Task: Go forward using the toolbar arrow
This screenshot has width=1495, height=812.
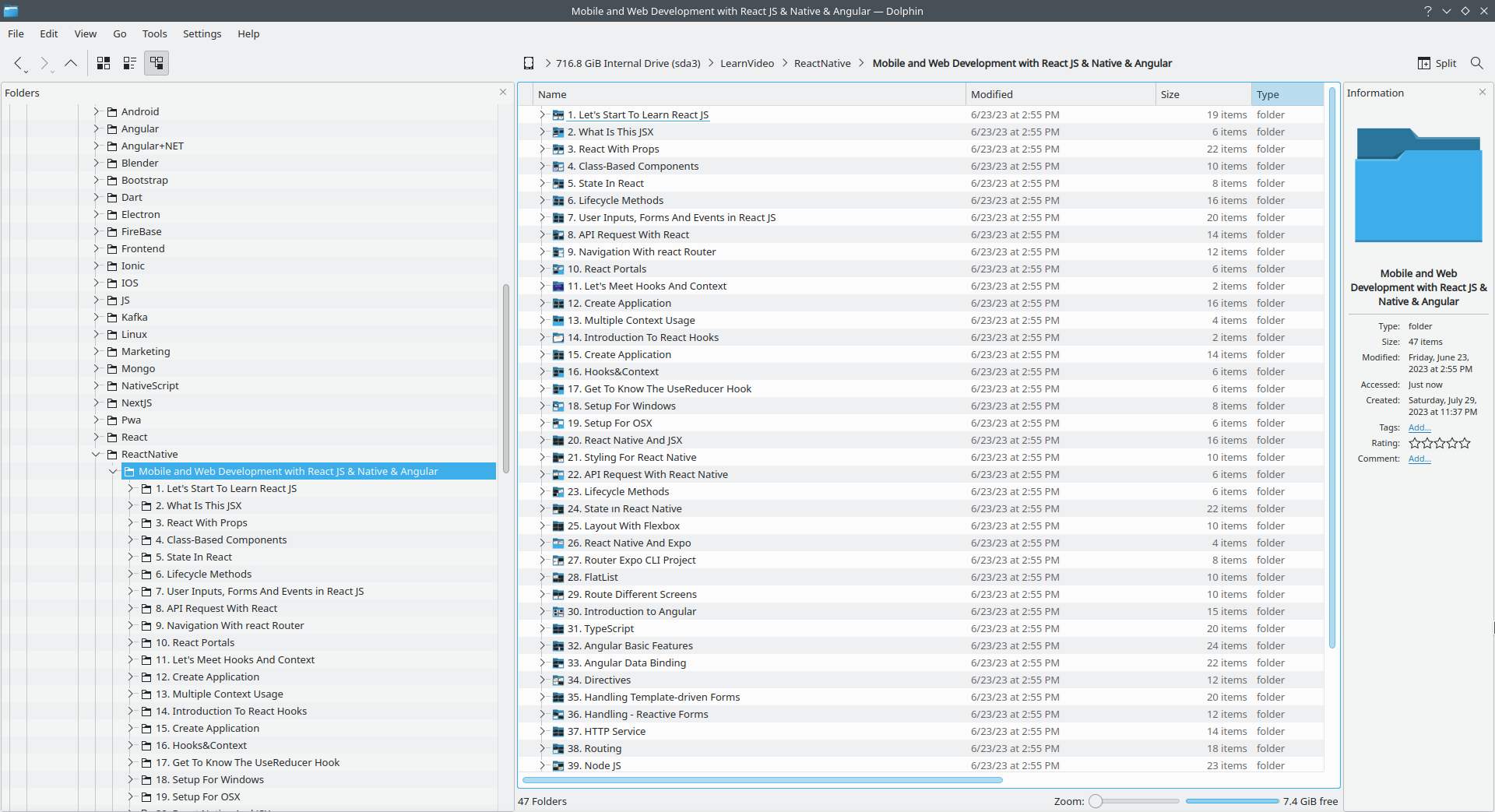Action: 44,63
